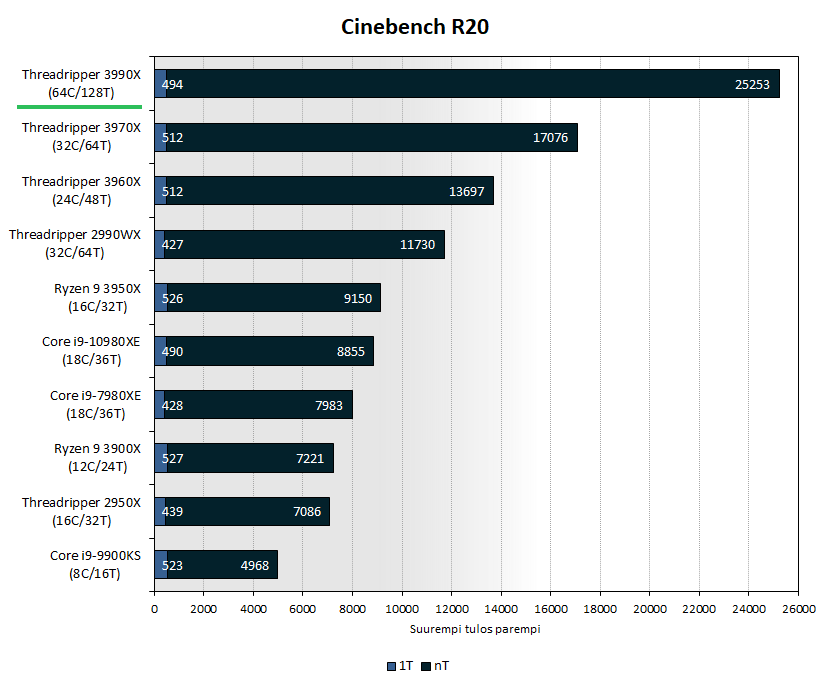Click the "26000" axis tick label
This screenshot has width=830, height=687.
coord(799,609)
